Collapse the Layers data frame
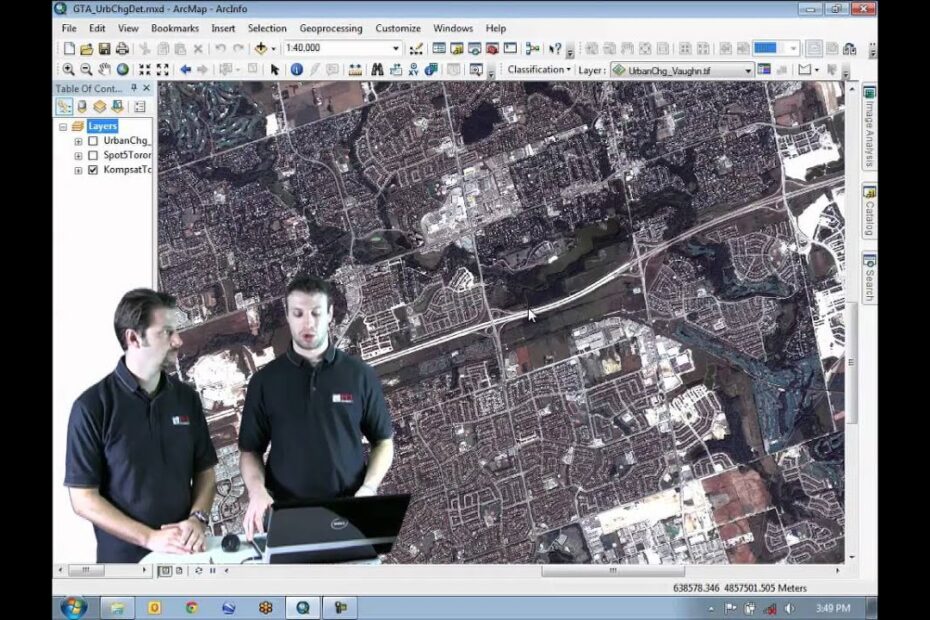Image resolution: width=930 pixels, height=620 pixels. pos(63,127)
